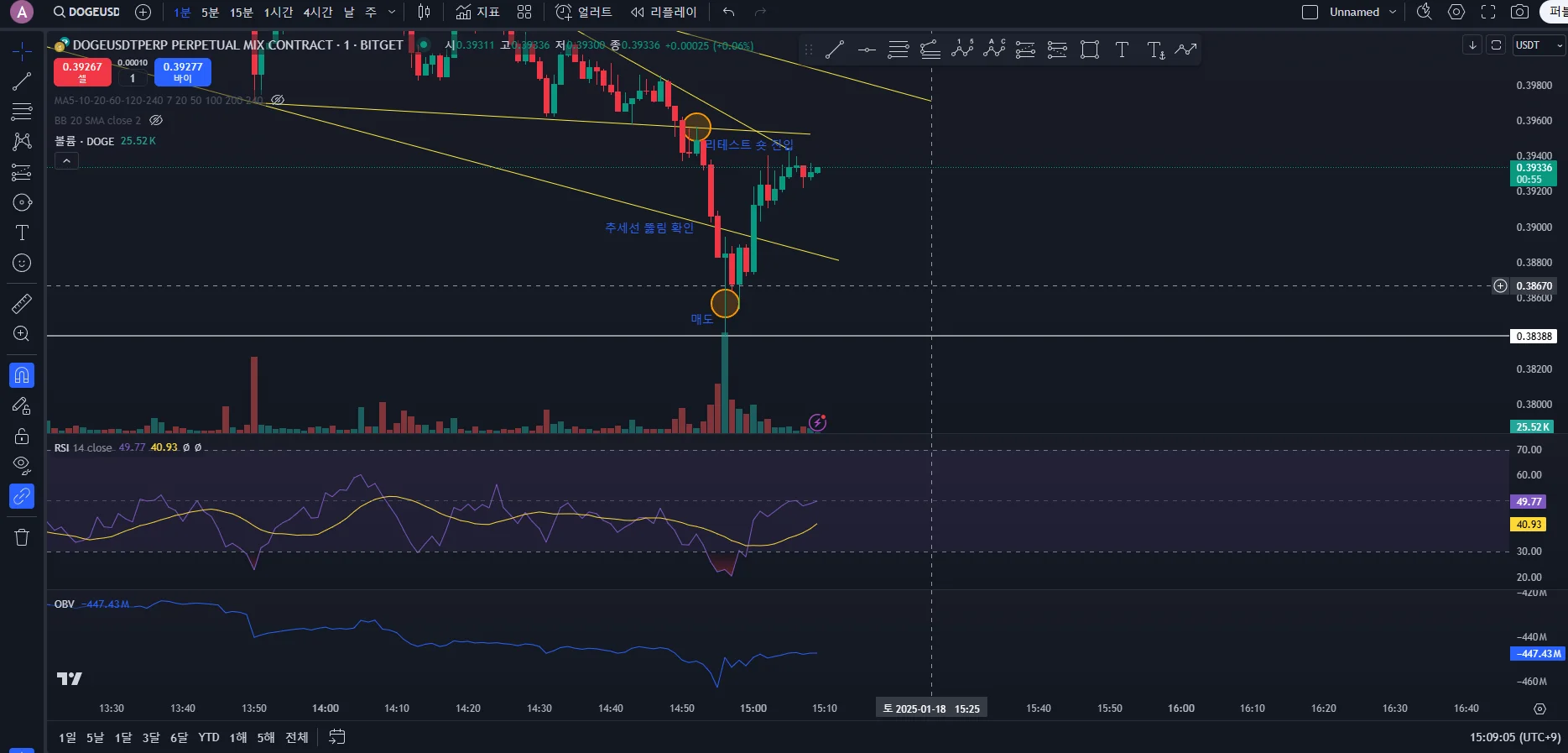
Task: Select rectangle shape tool in floating toolbar
Action: click(x=1090, y=50)
